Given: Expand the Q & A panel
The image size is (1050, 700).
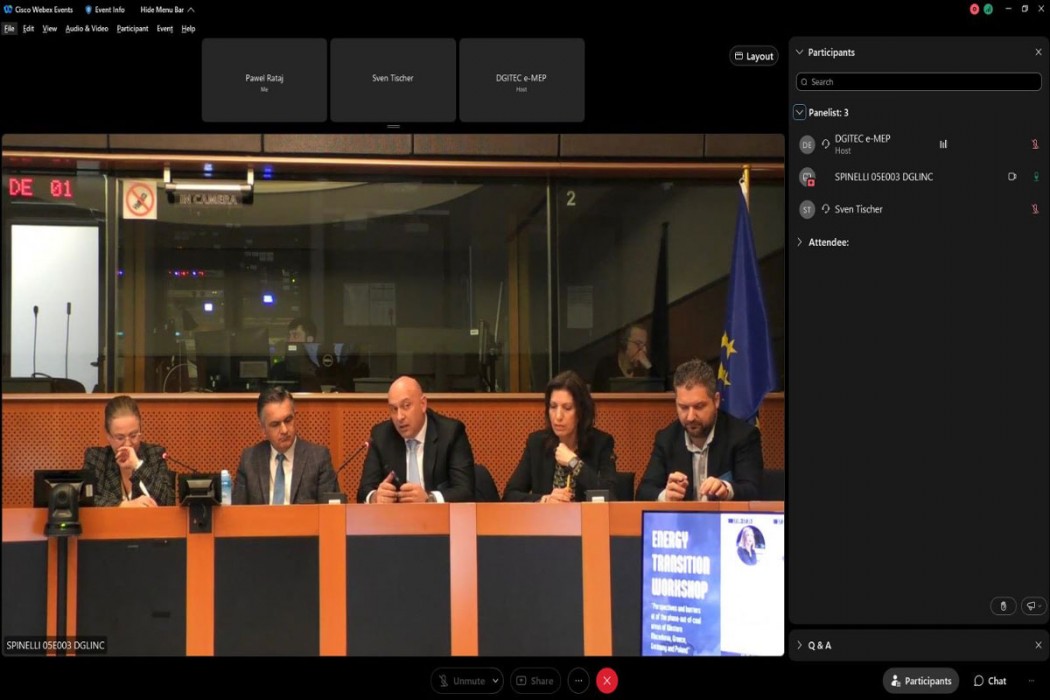Looking at the screenshot, I should [800, 645].
